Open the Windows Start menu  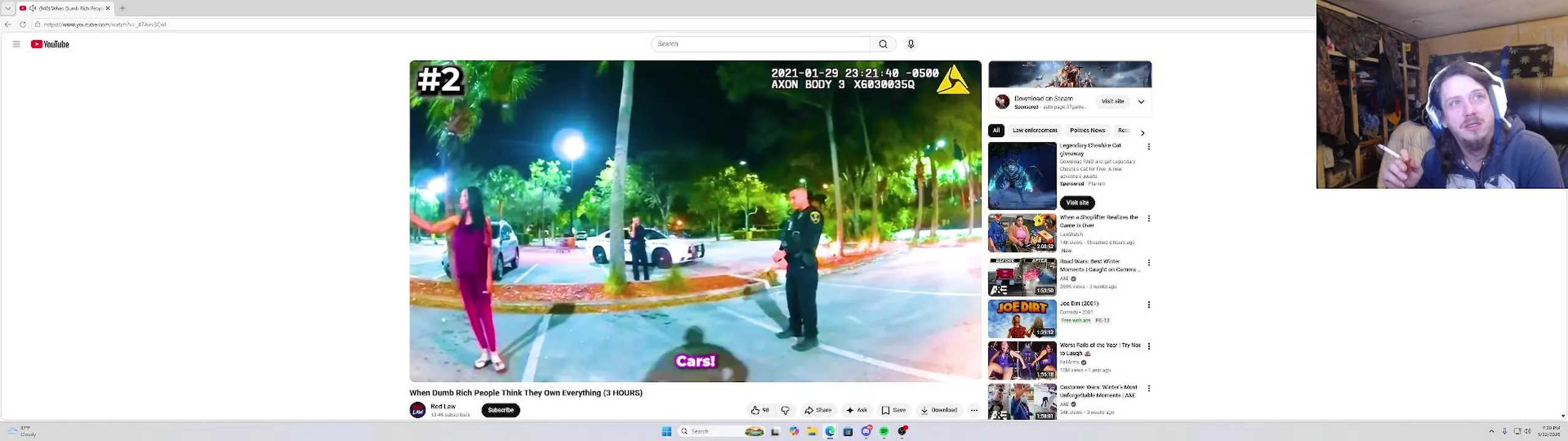666,431
